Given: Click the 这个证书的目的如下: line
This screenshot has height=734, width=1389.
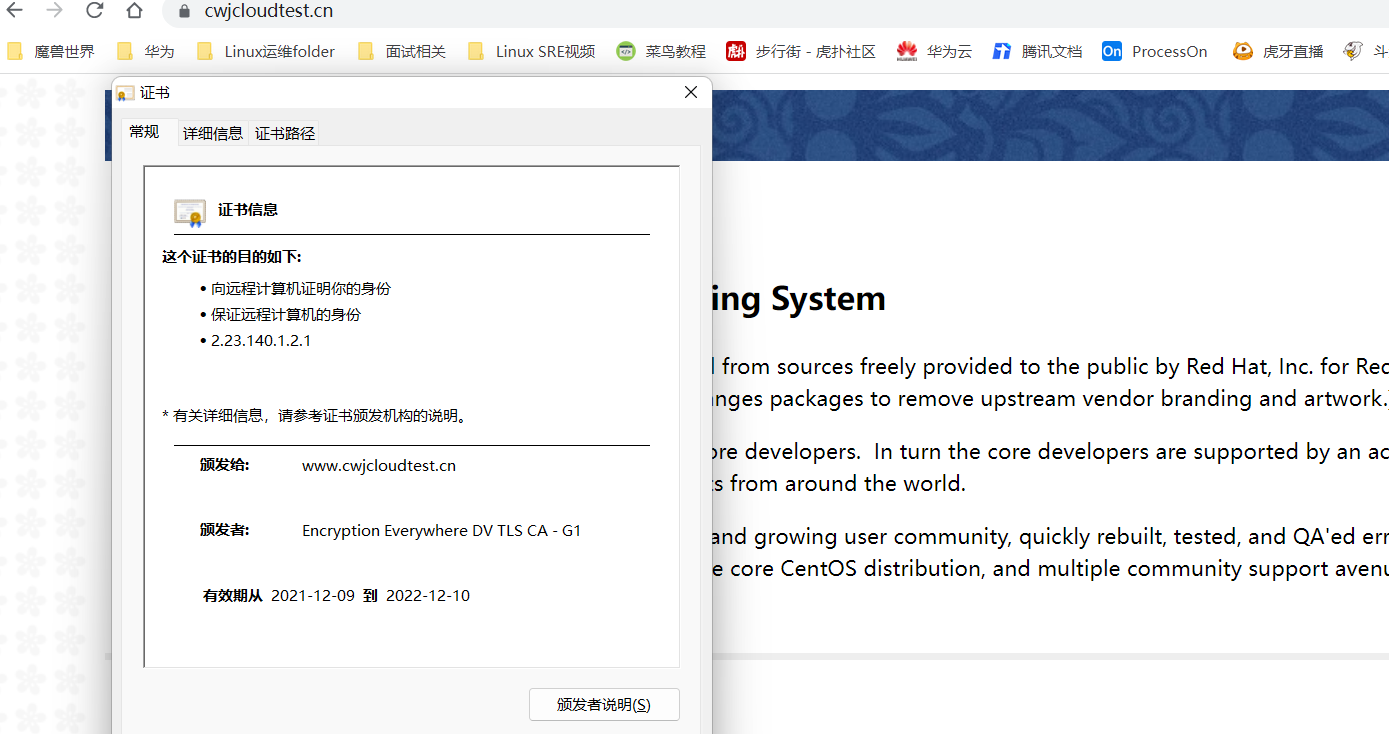Looking at the screenshot, I should 232,257.
